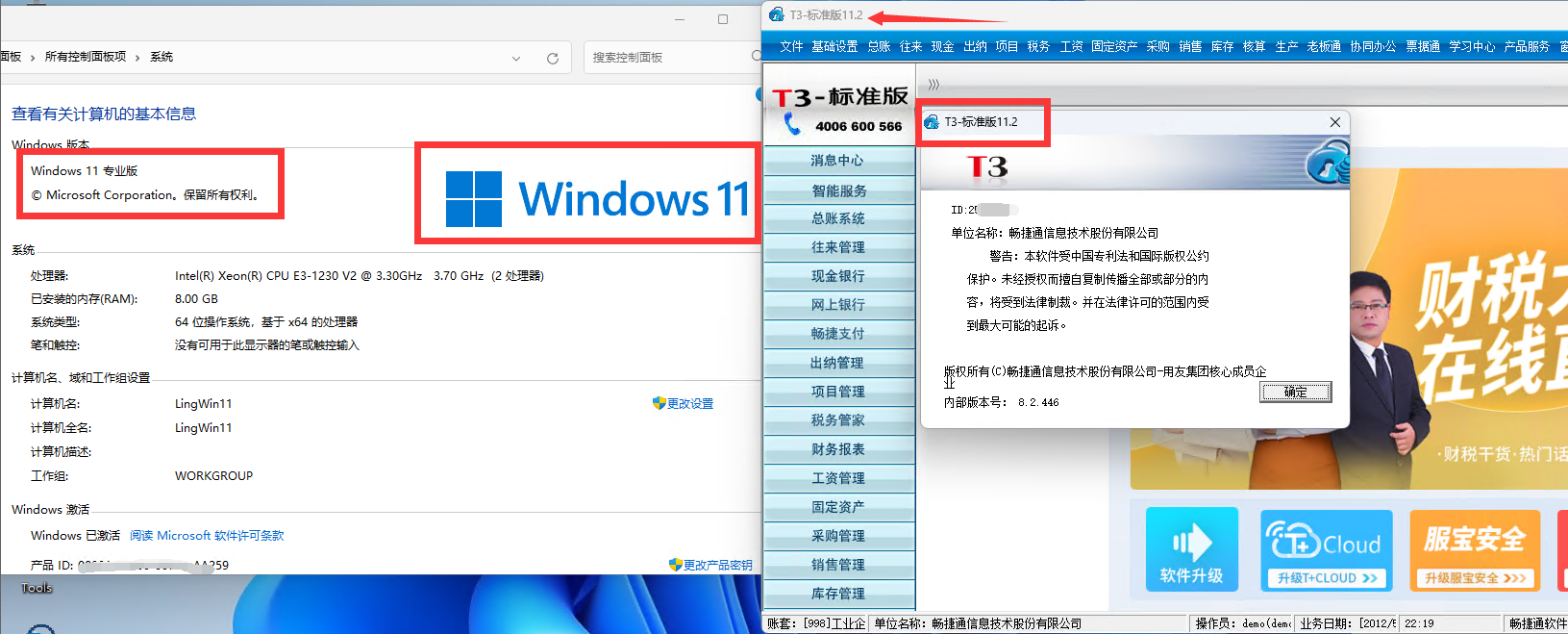
Task: Open the 服宝安全 upgrade tile
Action: click(x=1475, y=549)
